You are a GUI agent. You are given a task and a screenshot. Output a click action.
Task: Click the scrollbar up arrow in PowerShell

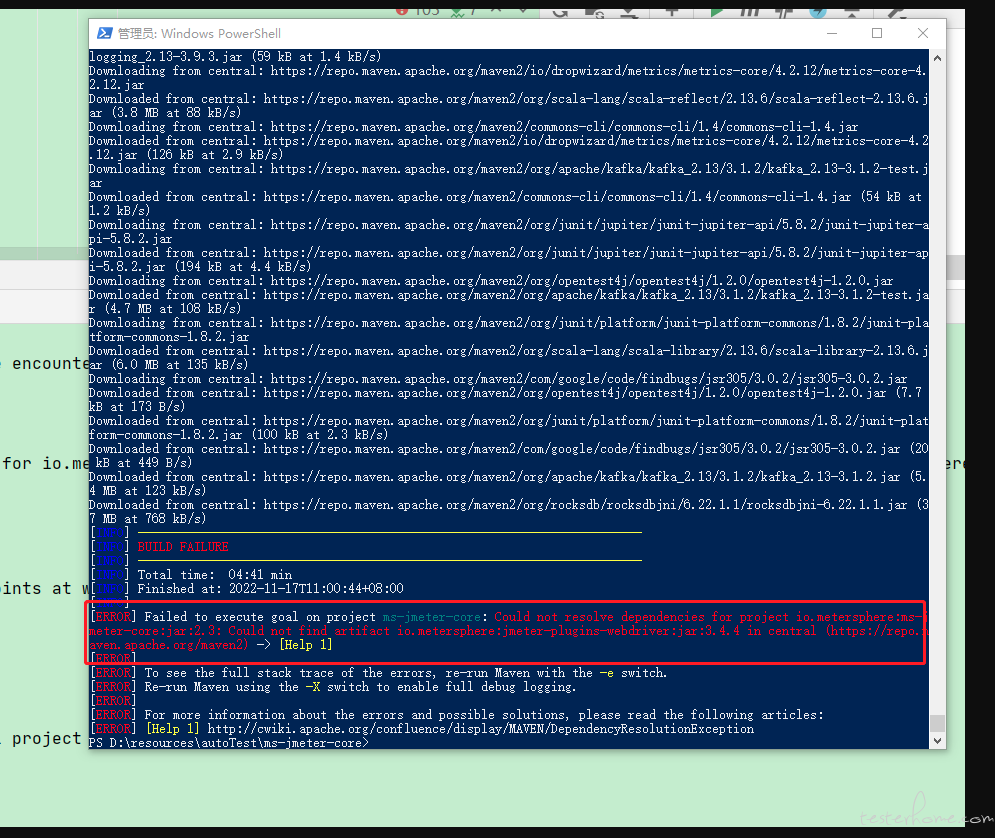937,58
